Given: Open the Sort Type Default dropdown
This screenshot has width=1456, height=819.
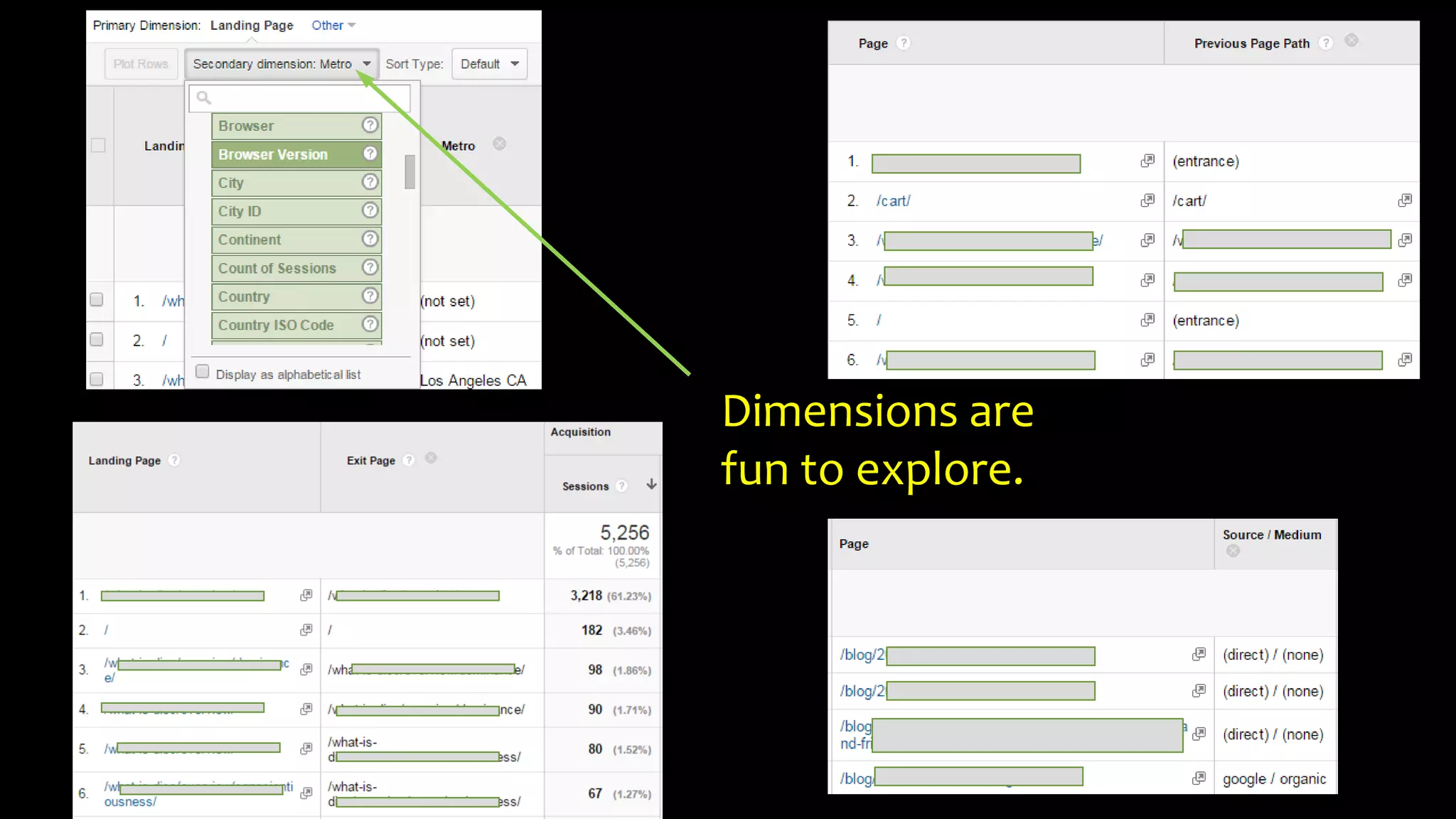Looking at the screenshot, I should coord(489,64).
